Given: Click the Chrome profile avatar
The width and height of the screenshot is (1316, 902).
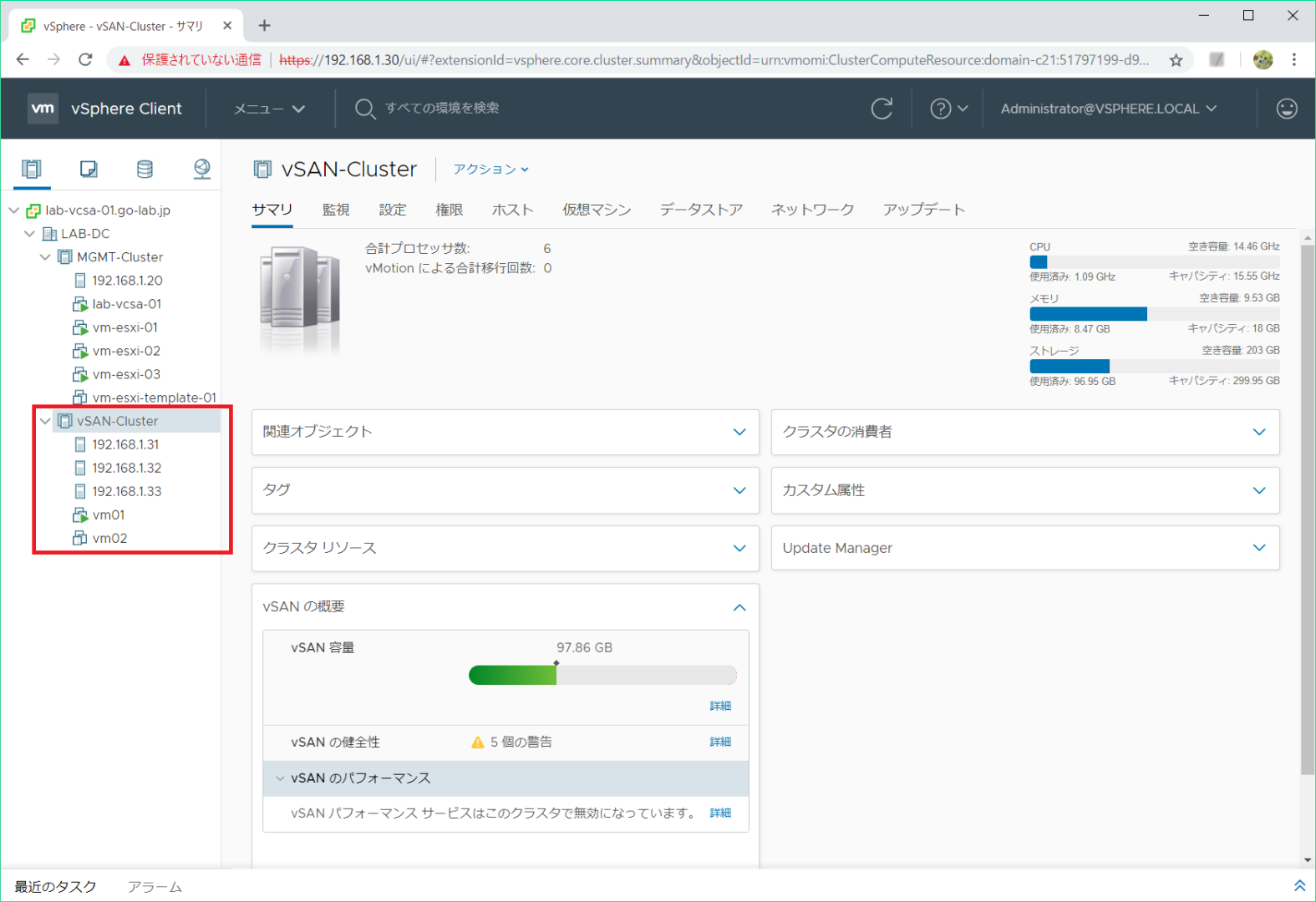Looking at the screenshot, I should (1263, 59).
